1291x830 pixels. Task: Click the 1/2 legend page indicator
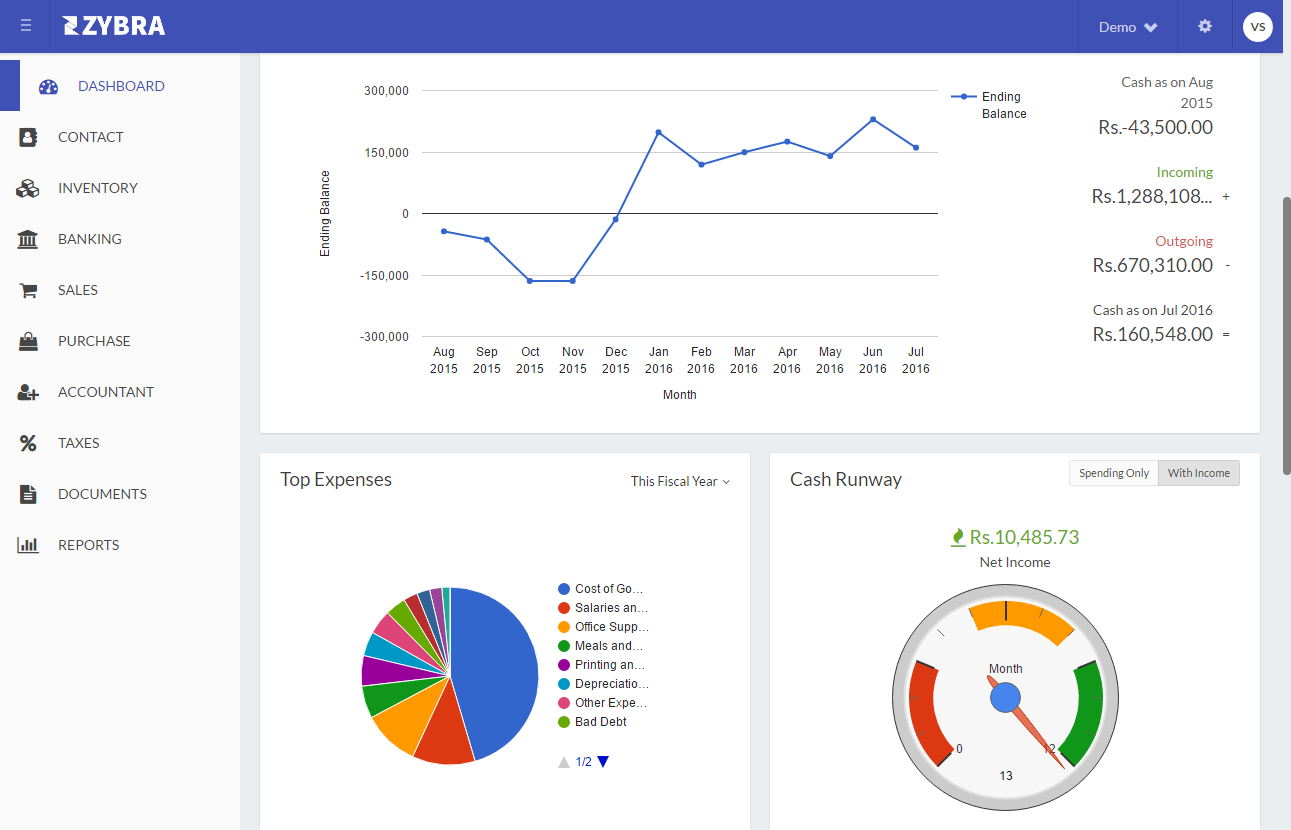[x=584, y=762]
